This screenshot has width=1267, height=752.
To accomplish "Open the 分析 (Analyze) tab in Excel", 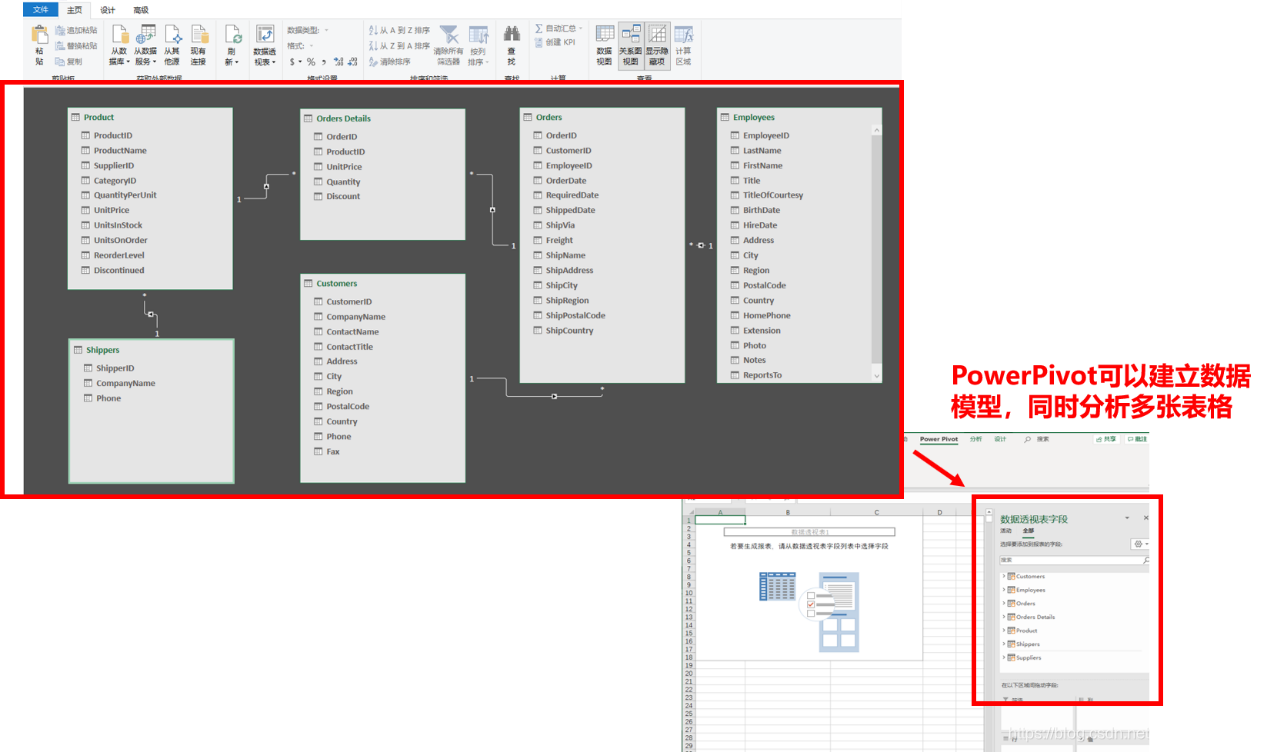I will click(x=976, y=439).
